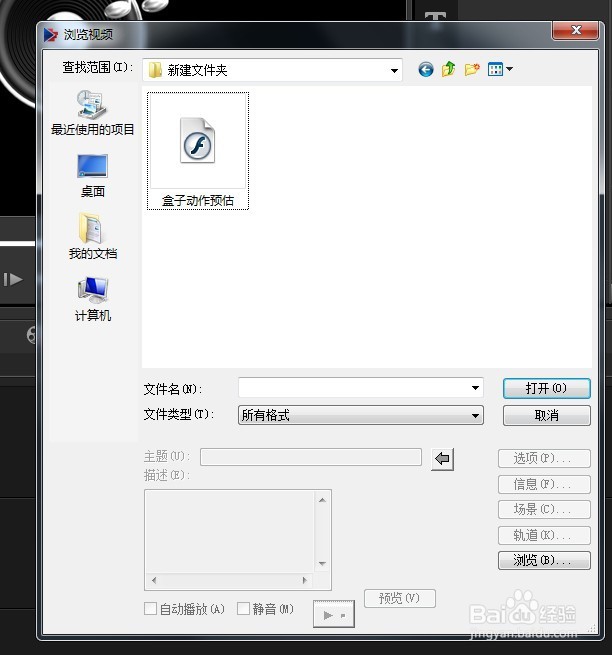Image resolution: width=612 pixels, height=655 pixels.
Task: Click the 浏览视频 title bar app icon
Action: 51,34
